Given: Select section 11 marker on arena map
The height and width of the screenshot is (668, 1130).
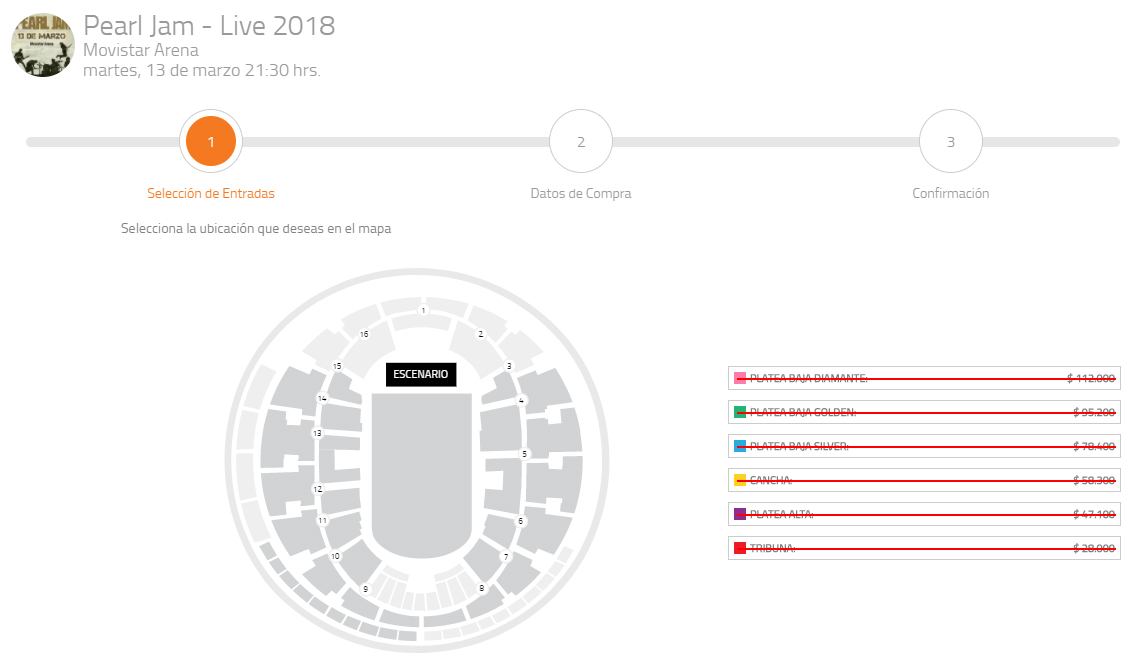Looking at the screenshot, I should (322, 521).
